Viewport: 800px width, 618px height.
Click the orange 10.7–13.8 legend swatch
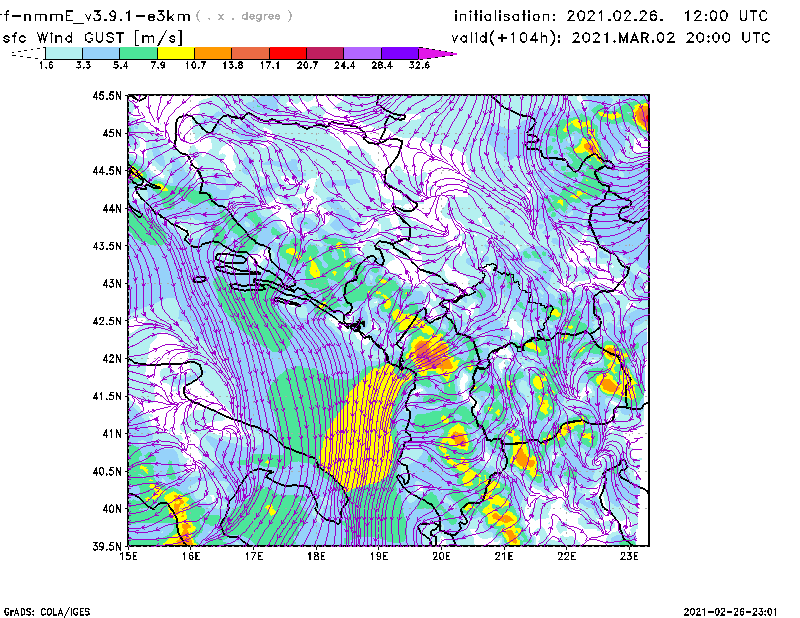[213, 53]
